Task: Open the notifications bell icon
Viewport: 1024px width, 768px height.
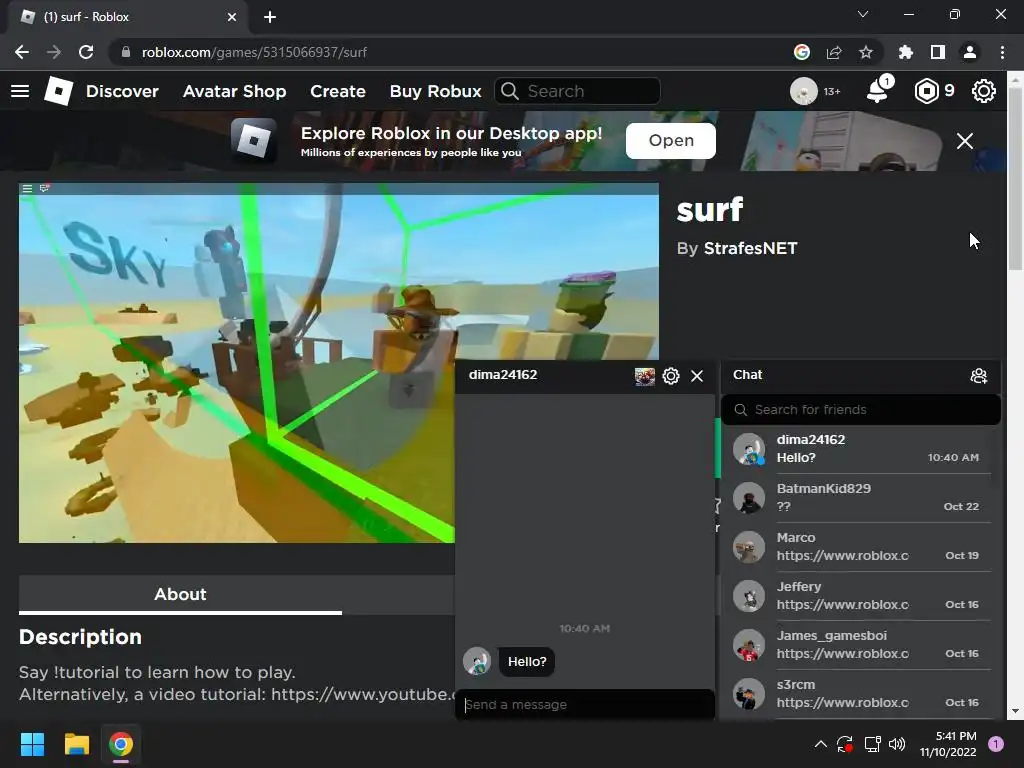Action: click(879, 89)
